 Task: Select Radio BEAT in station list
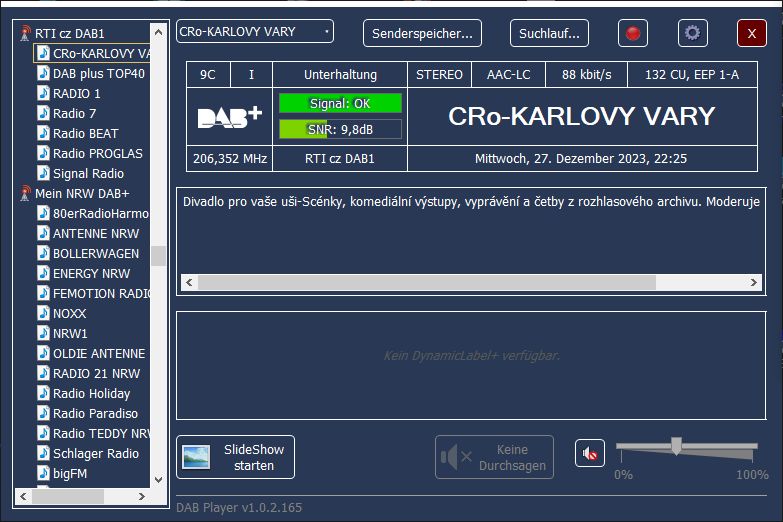click(x=85, y=133)
